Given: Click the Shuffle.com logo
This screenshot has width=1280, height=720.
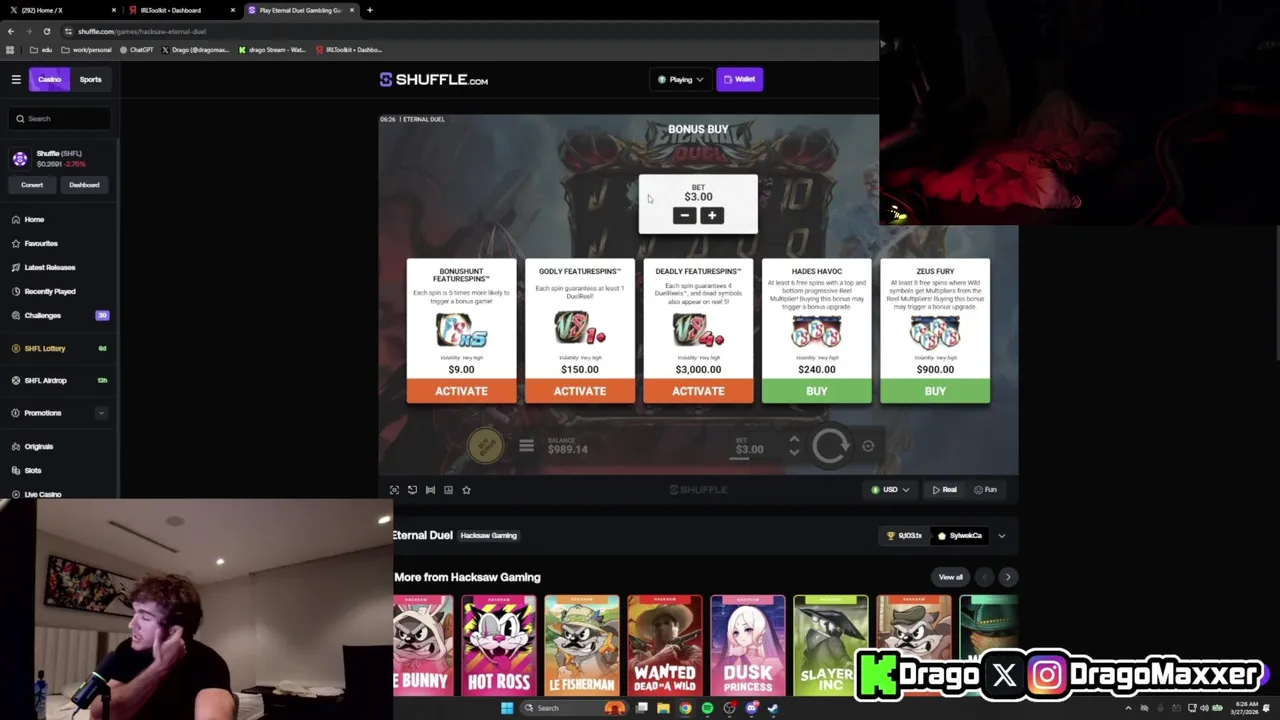Looking at the screenshot, I should click(434, 80).
